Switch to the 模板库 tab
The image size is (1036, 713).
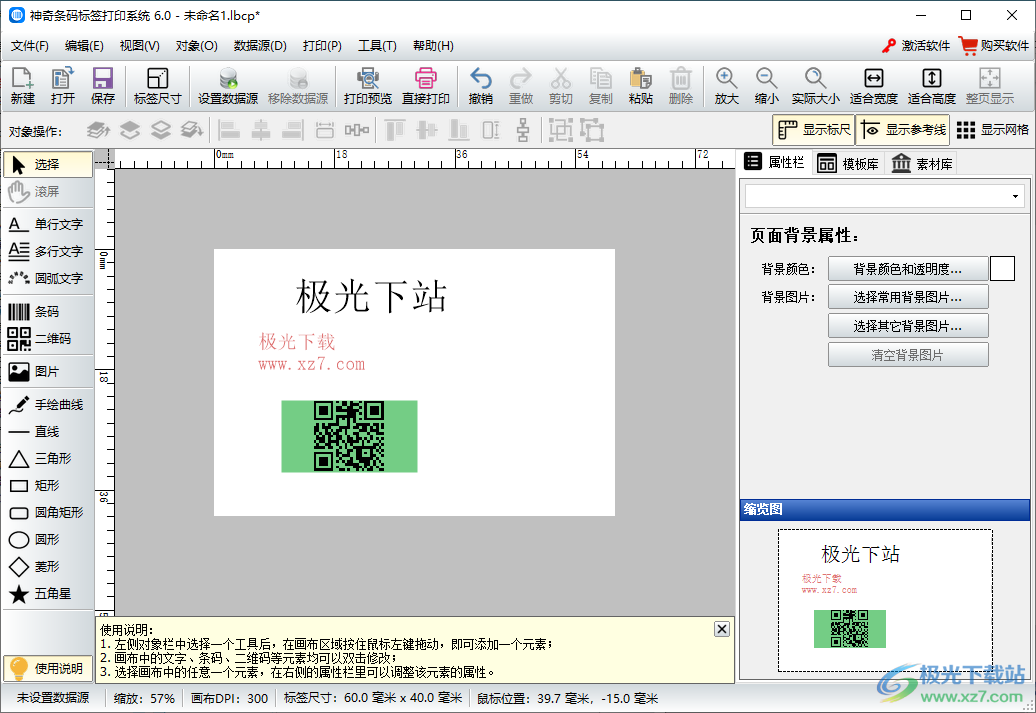tap(848, 163)
